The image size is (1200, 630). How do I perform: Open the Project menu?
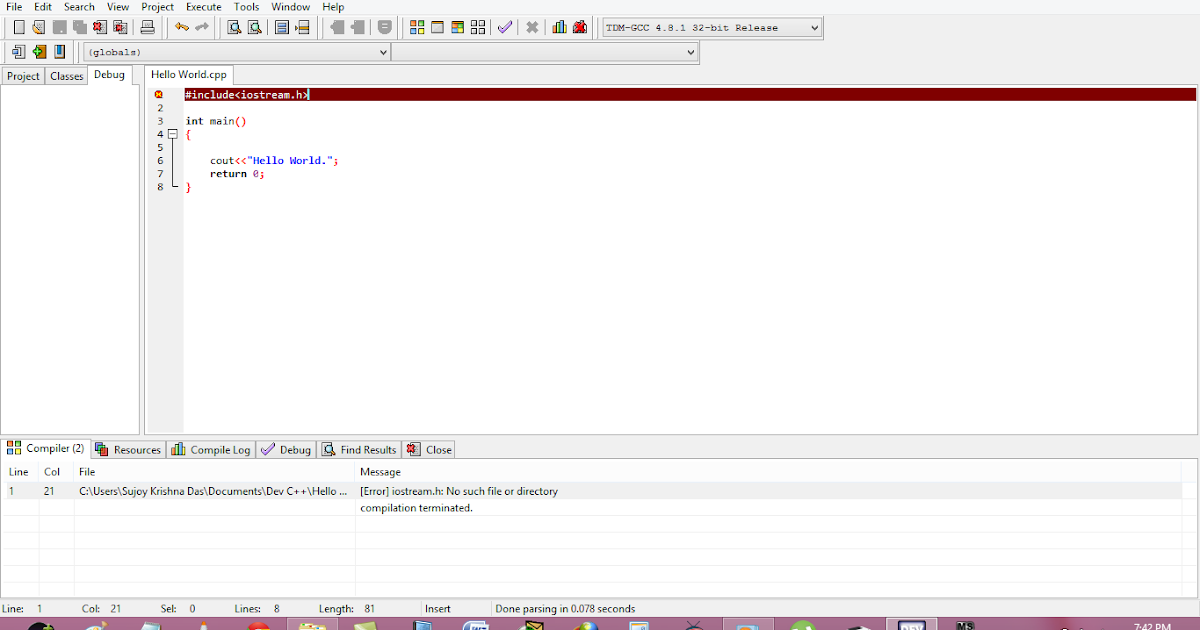click(x=157, y=7)
